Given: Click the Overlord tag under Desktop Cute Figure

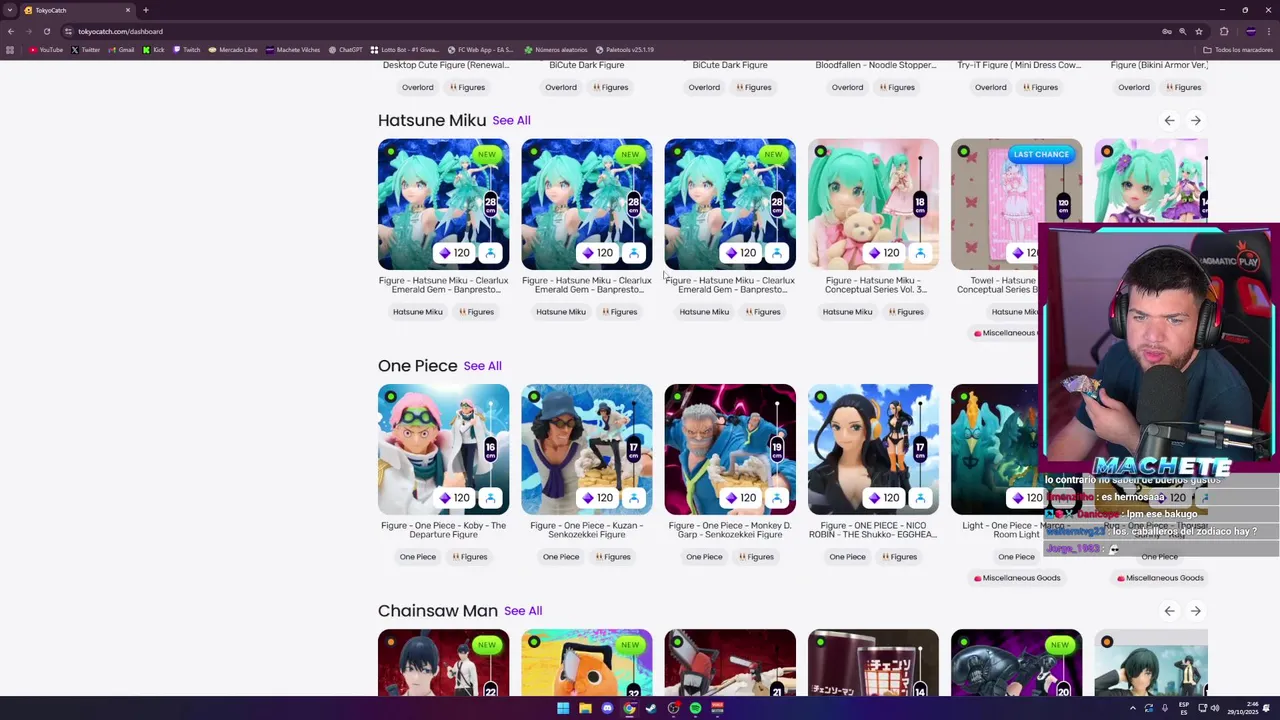Looking at the screenshot, I should (418, 87).
